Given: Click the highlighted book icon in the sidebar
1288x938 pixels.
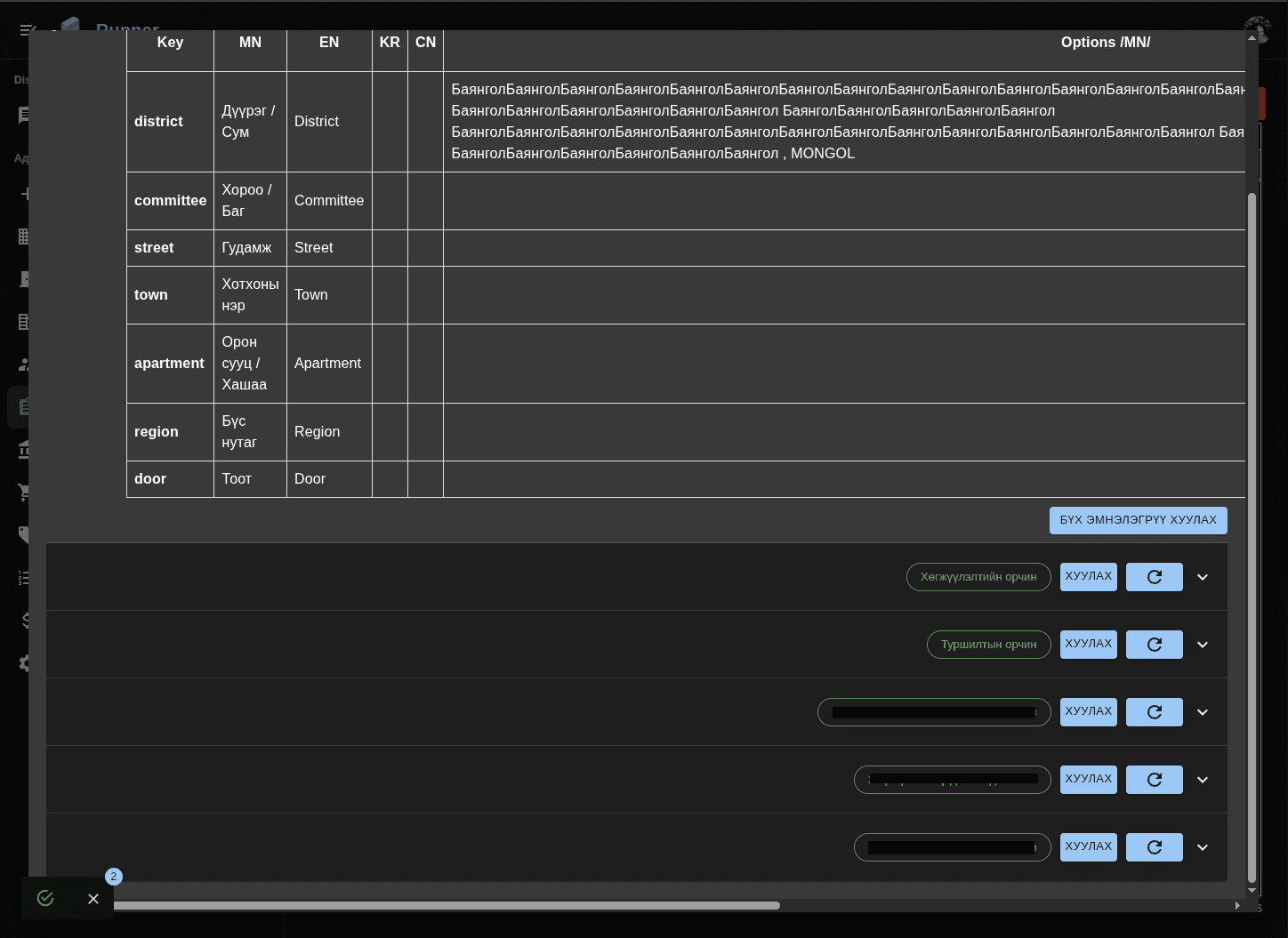Looking at the screenshot, I should 26,406.
